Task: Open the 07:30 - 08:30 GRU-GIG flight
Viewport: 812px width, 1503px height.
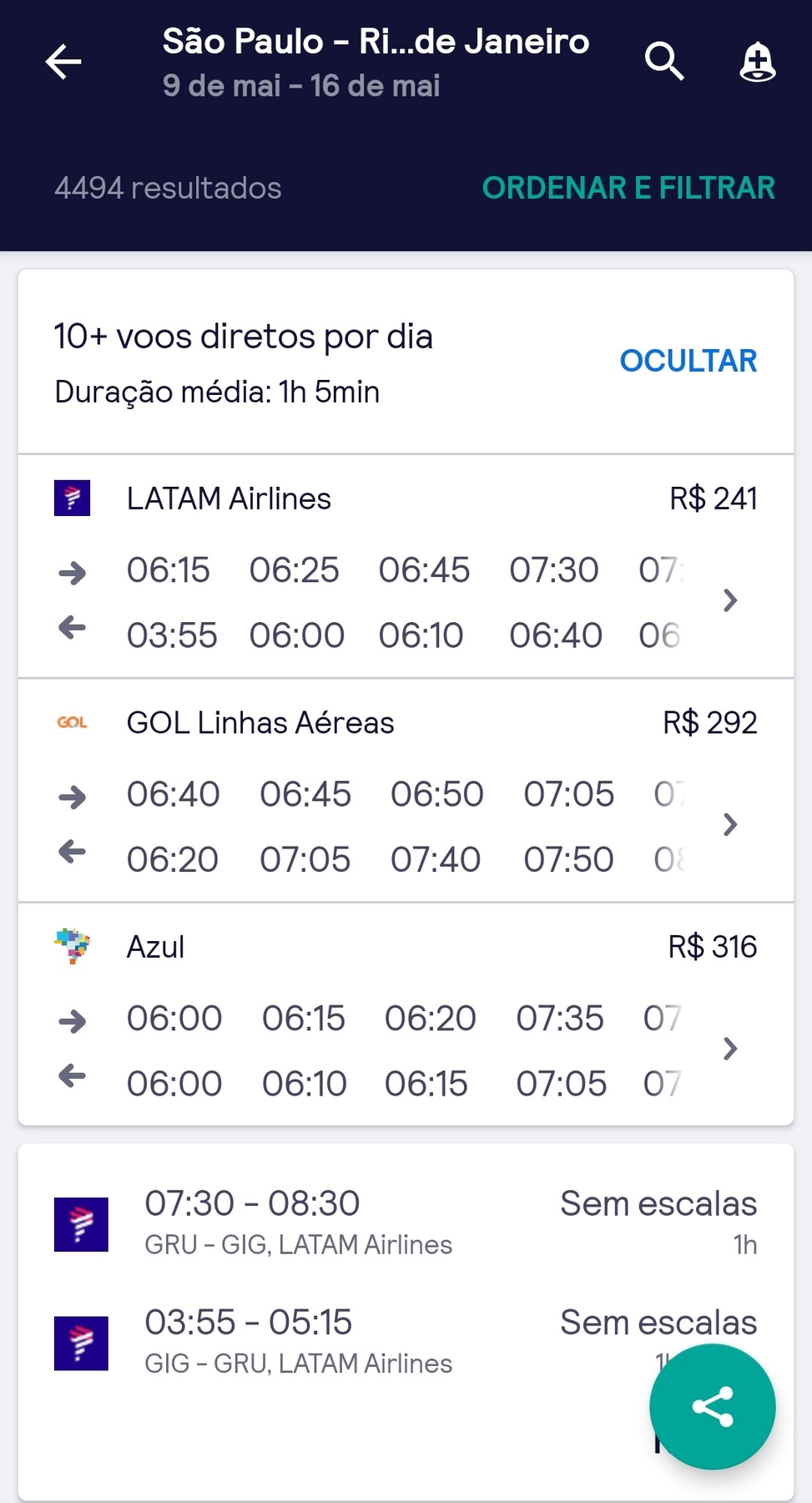Action: point(406,1224)
